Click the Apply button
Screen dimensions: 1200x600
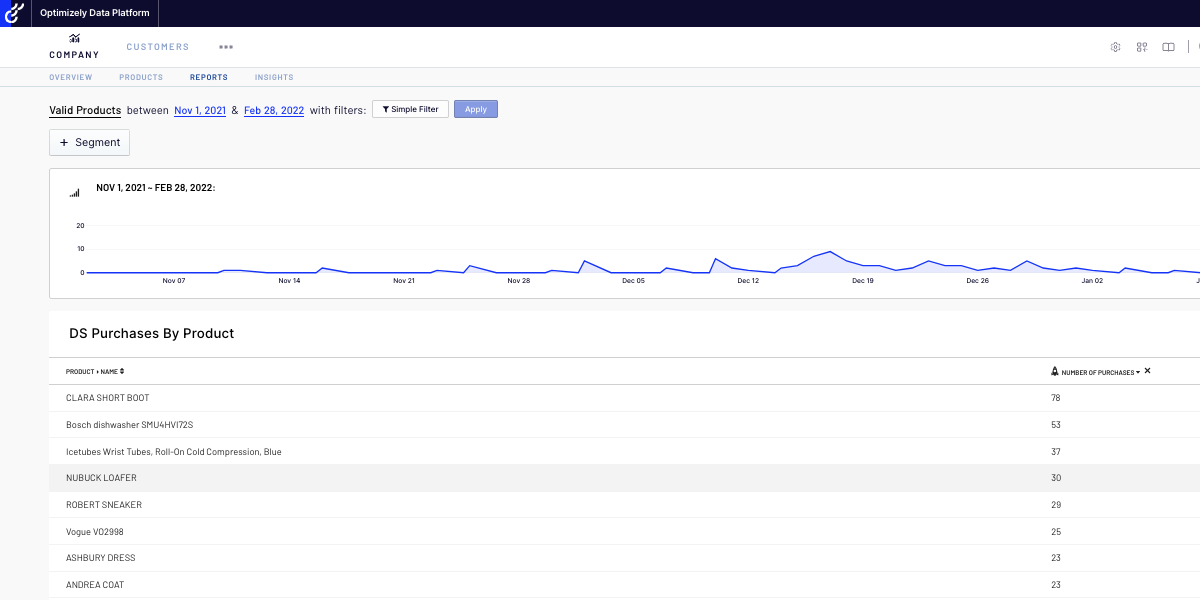tap(475, 108)
